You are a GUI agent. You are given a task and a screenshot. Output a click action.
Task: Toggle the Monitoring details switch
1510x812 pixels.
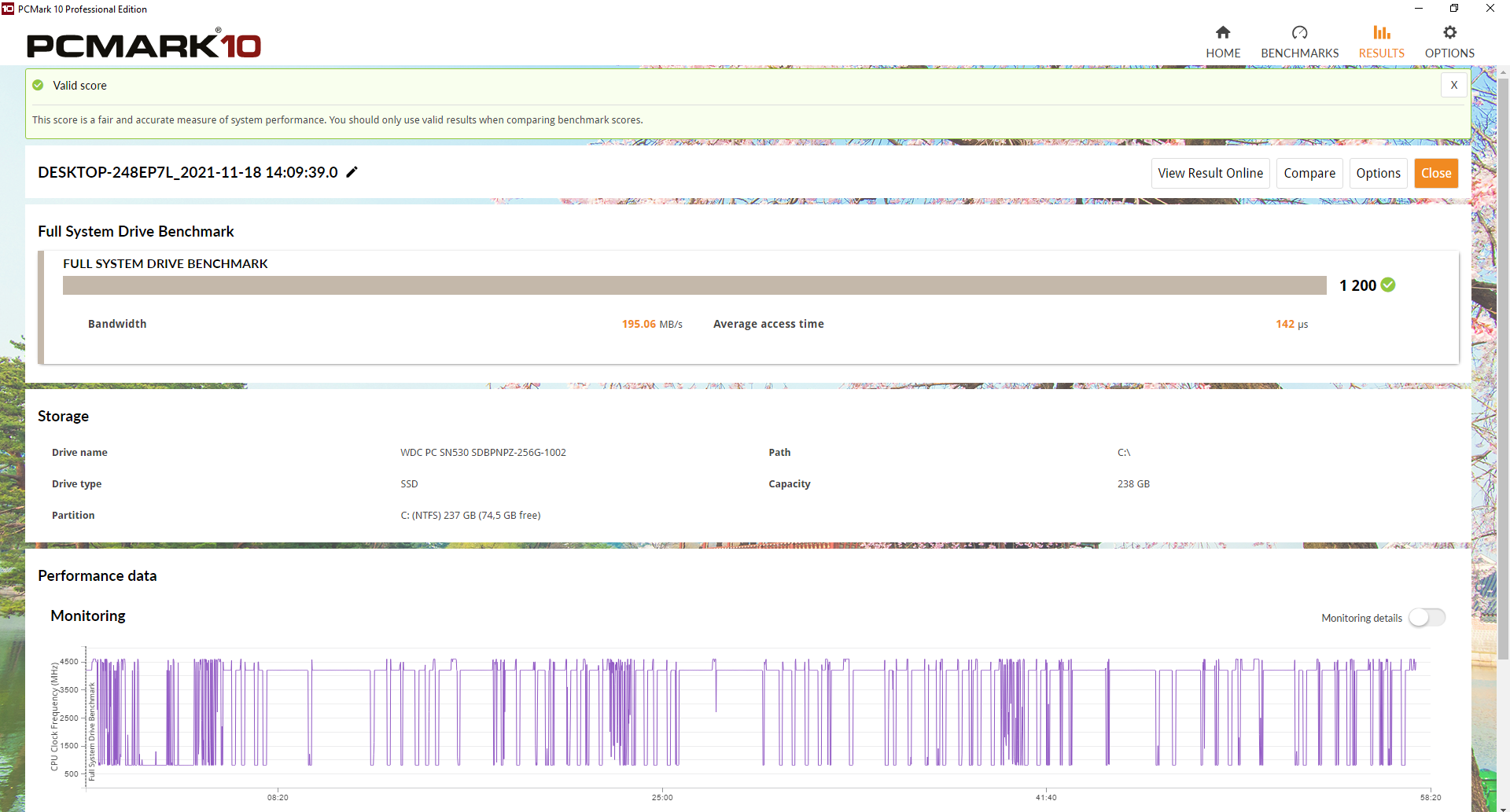(x=1427, y=618)
